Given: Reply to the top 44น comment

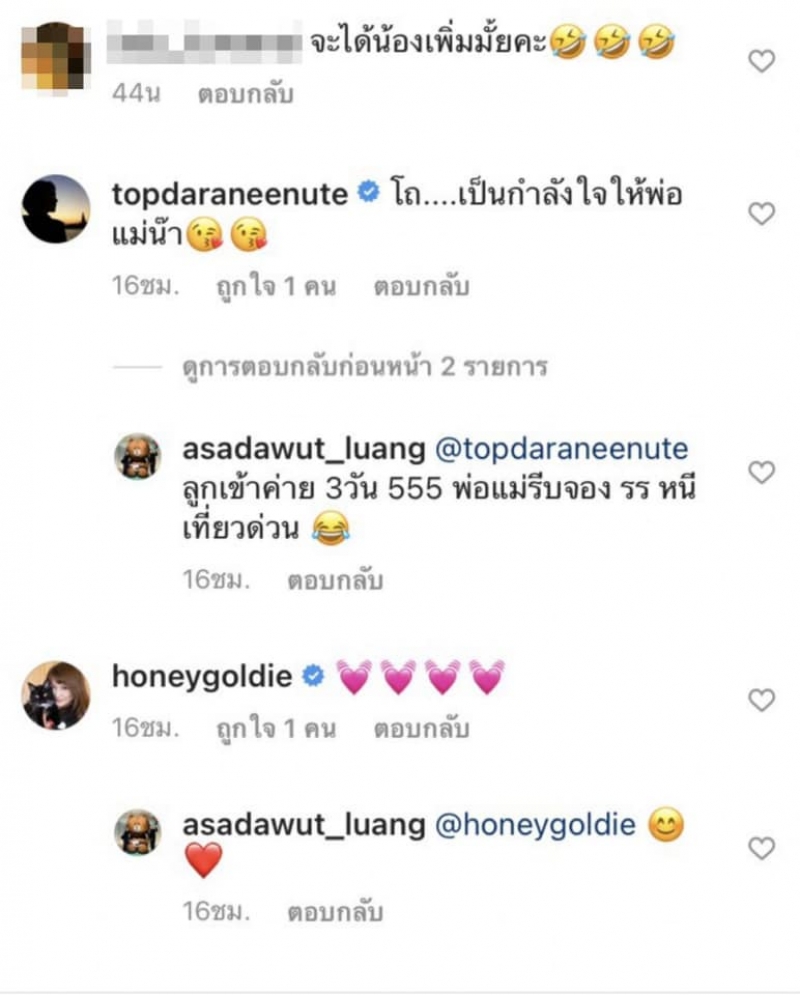Looking at the screenshot, I should pos(246,95).
